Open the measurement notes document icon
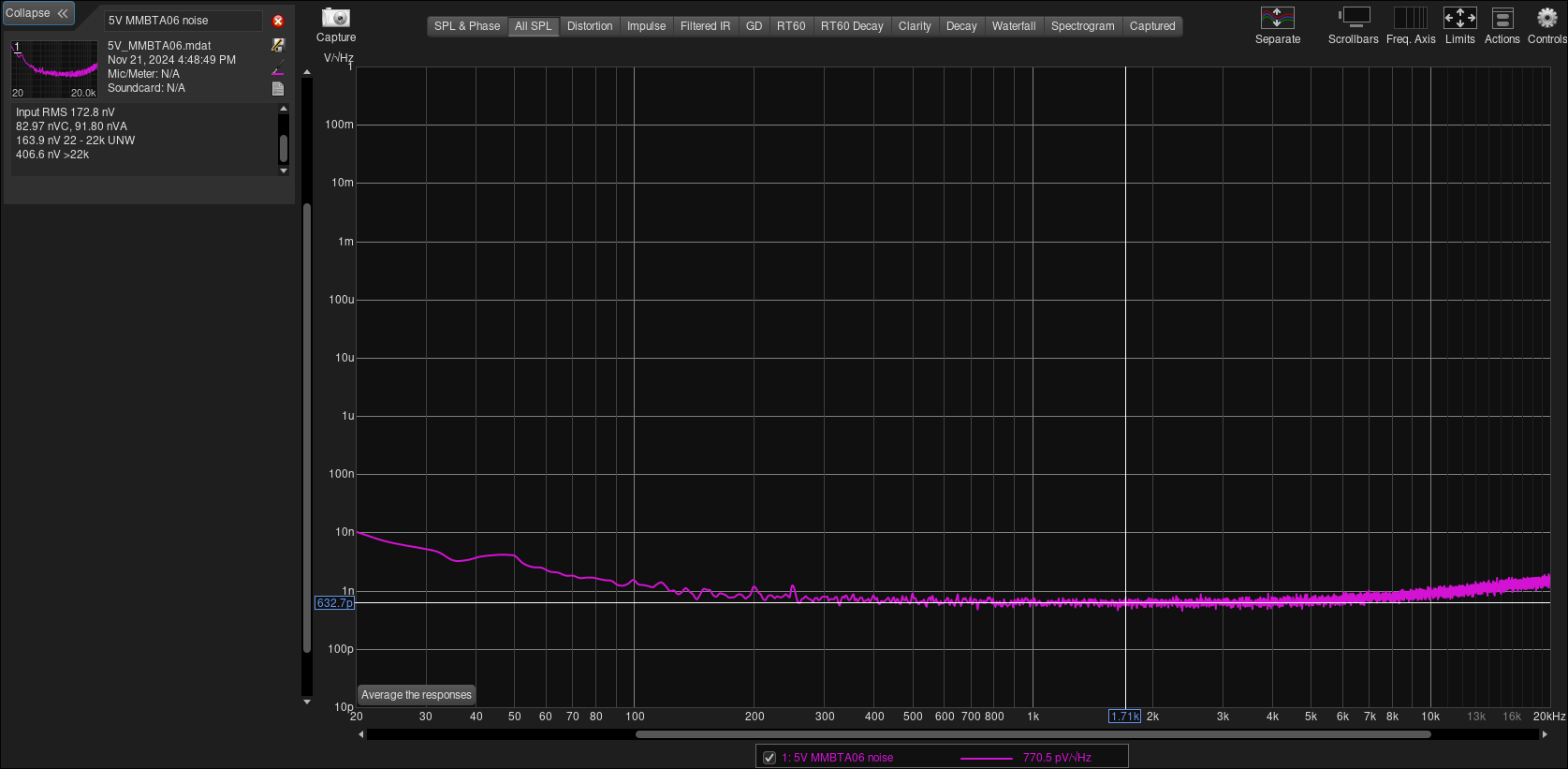Screen dimensions: 1568x769 tap(278, 89)
